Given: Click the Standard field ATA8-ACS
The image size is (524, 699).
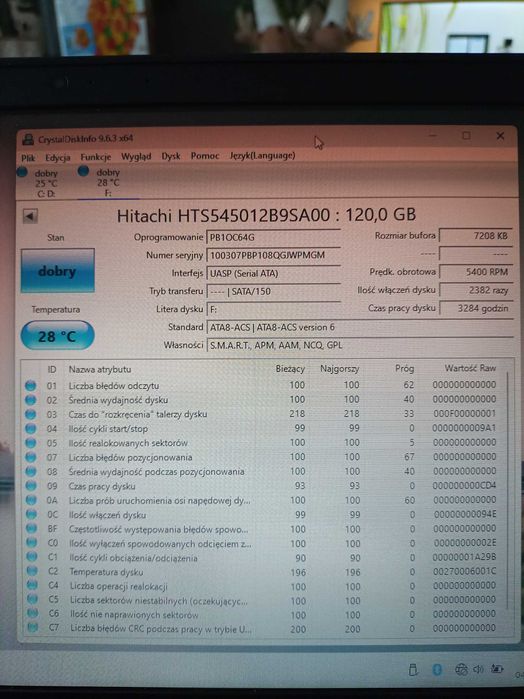Looking at the screenshot, I should pyautogui.click(x=359, y=327).
